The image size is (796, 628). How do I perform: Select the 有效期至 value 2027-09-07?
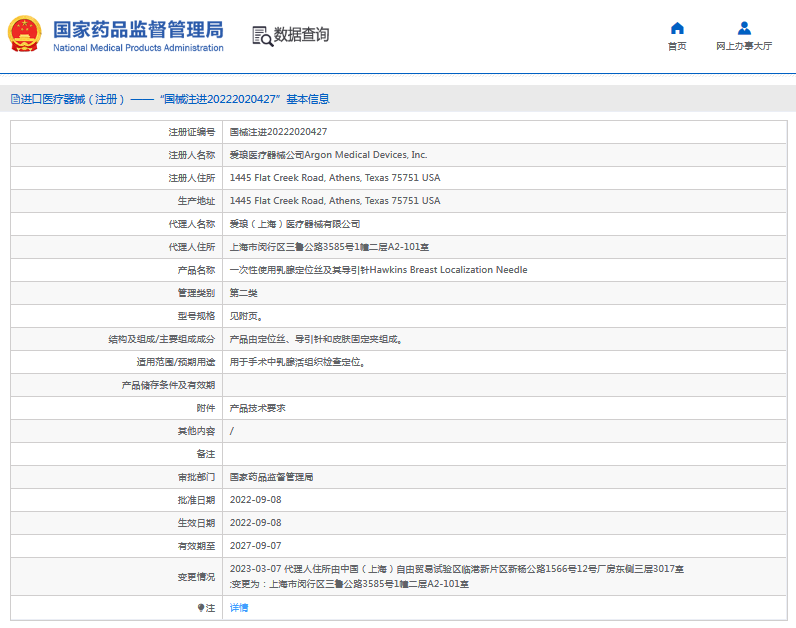click(255, 546)
